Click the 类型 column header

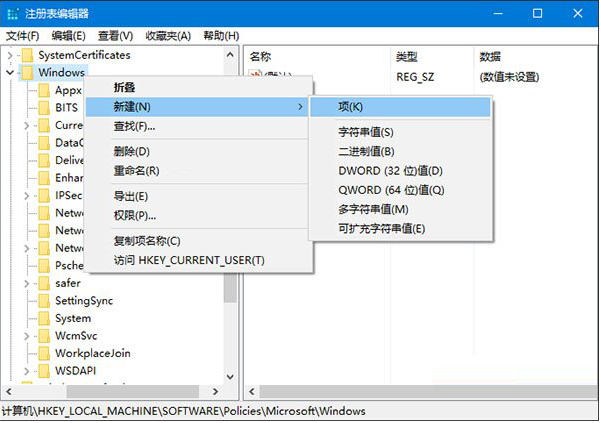coord(406,56)
